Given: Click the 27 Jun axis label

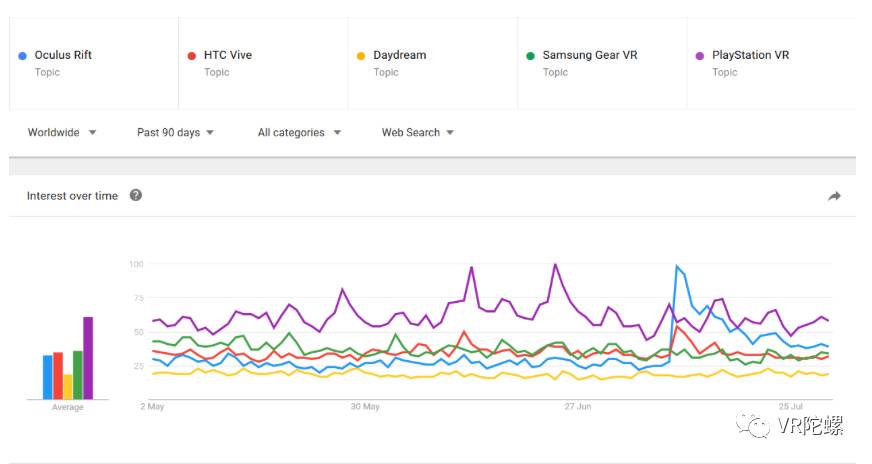Looking at the screenshot, I should (579, 407).
